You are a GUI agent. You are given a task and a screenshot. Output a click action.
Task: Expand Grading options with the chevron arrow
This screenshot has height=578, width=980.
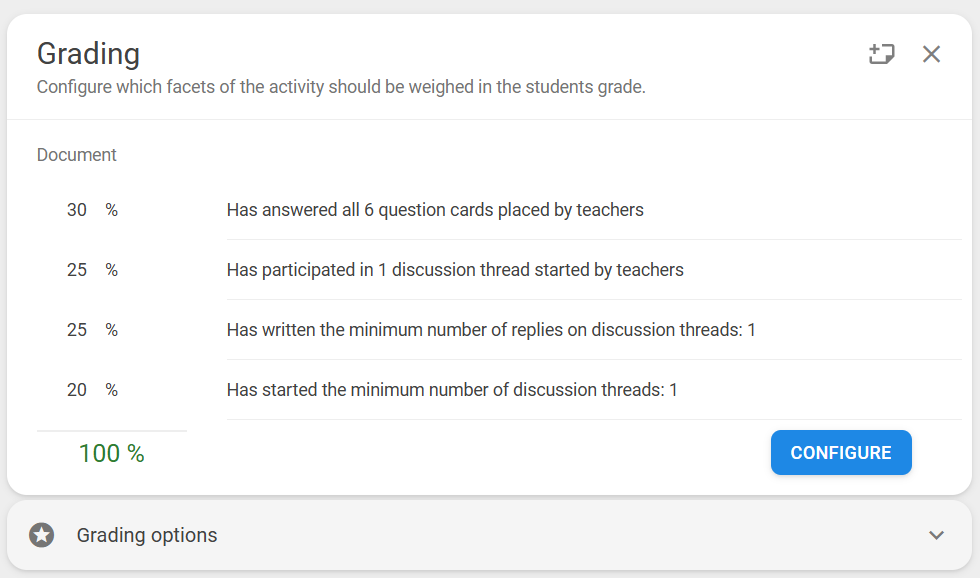point(936,535)
